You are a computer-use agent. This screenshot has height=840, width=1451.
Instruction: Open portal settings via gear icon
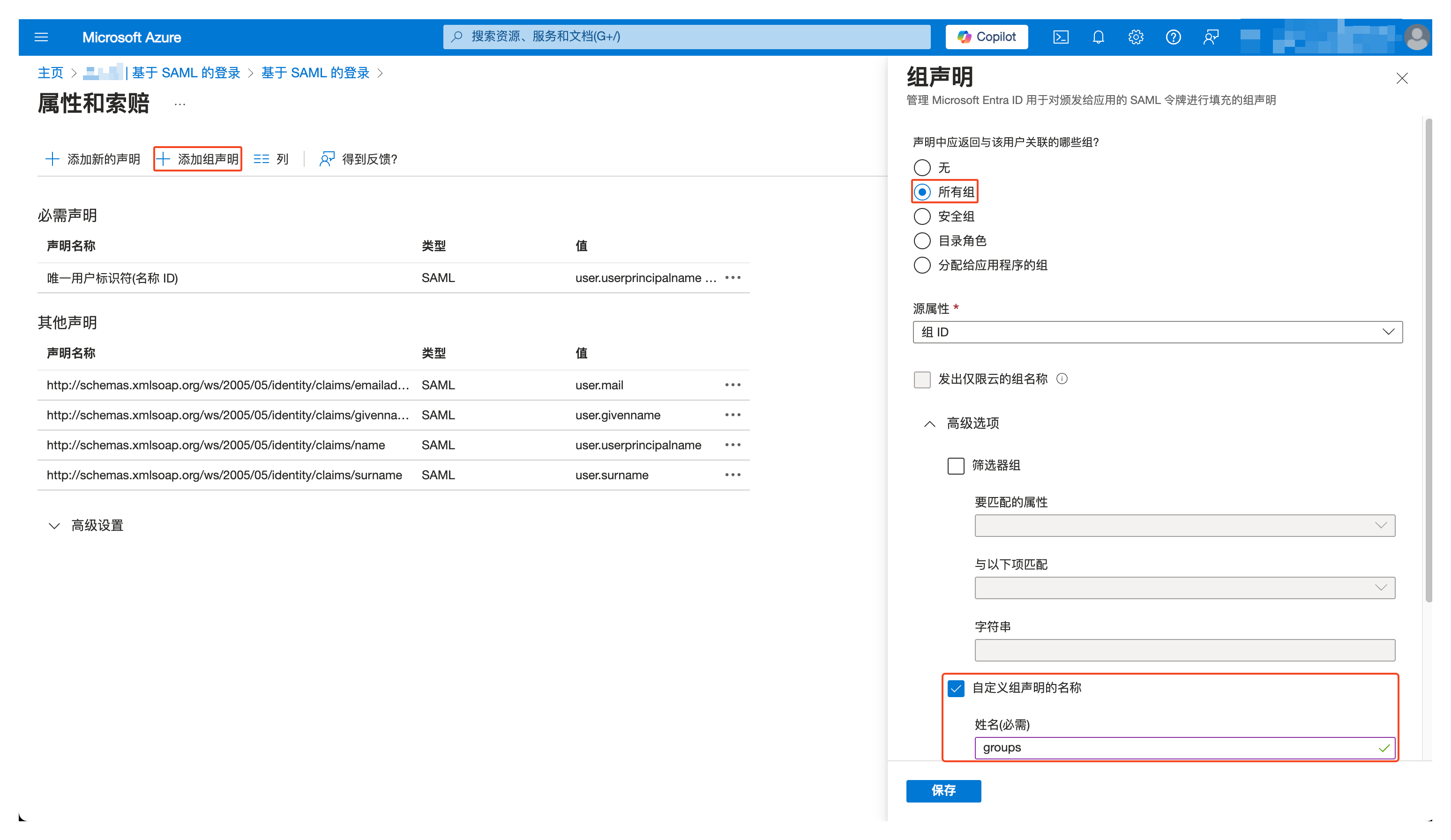[1136, 36]
